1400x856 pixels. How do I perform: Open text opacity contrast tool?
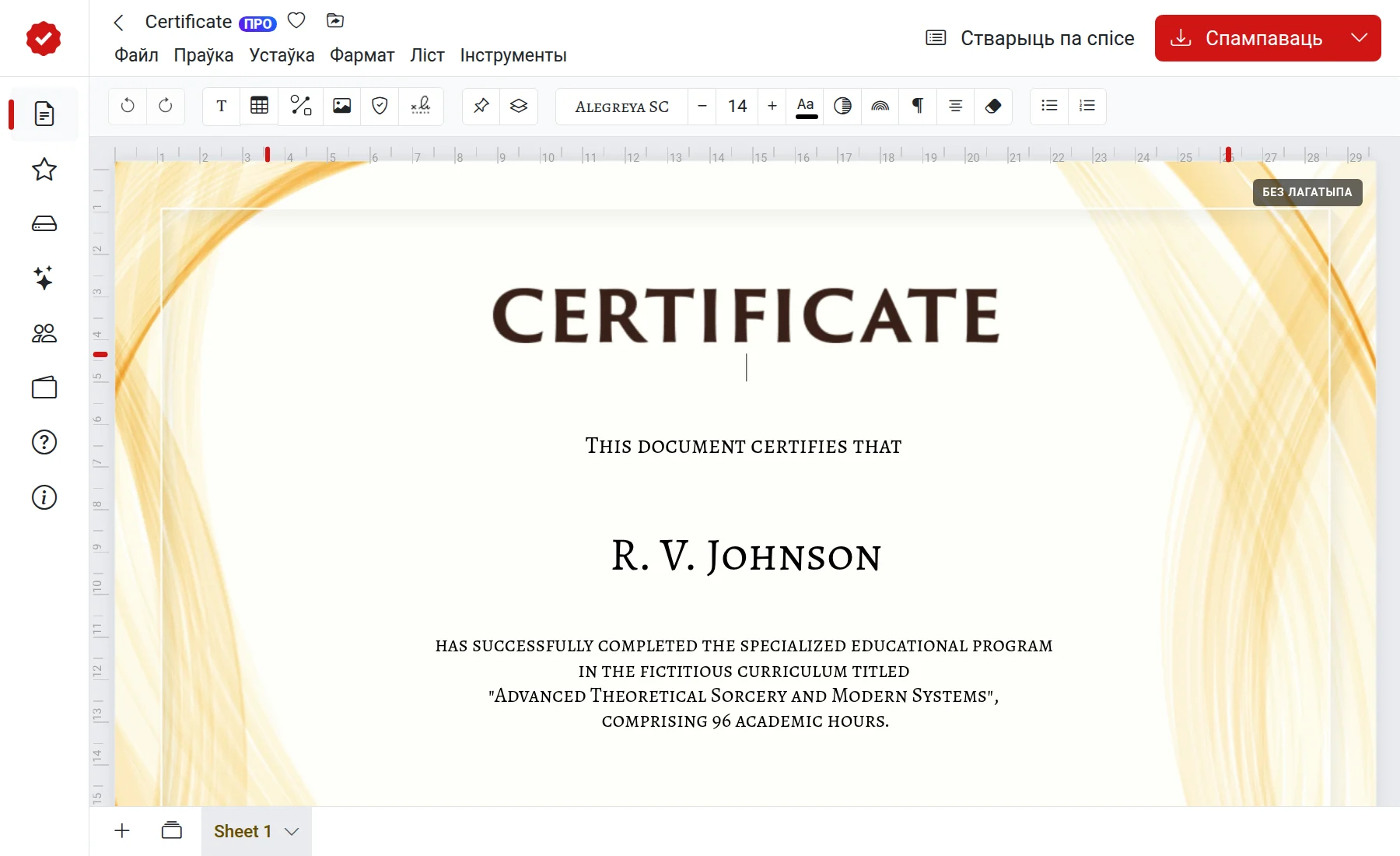[x=842, y=106]
